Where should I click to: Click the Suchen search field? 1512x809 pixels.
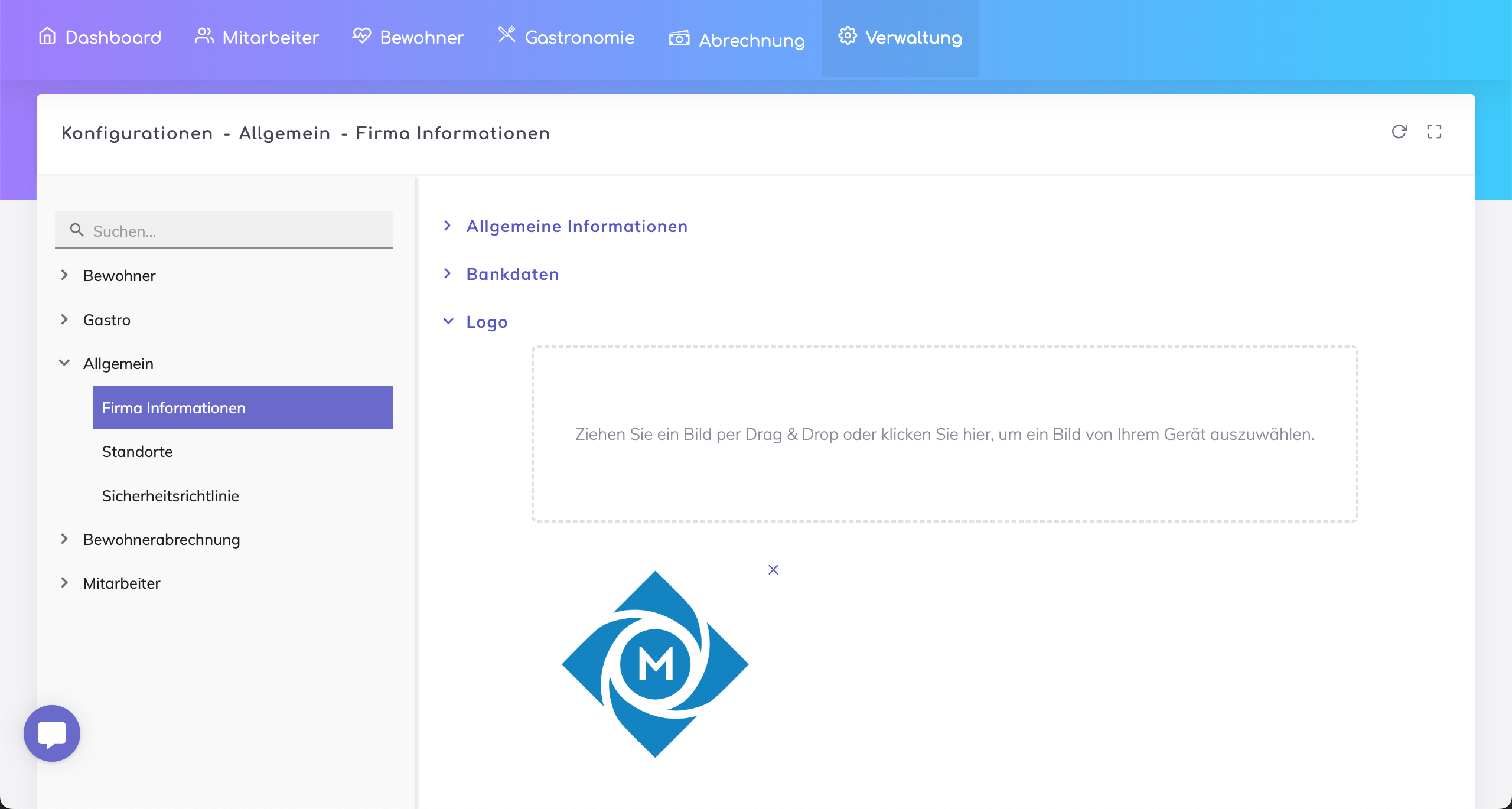(236, 231)
